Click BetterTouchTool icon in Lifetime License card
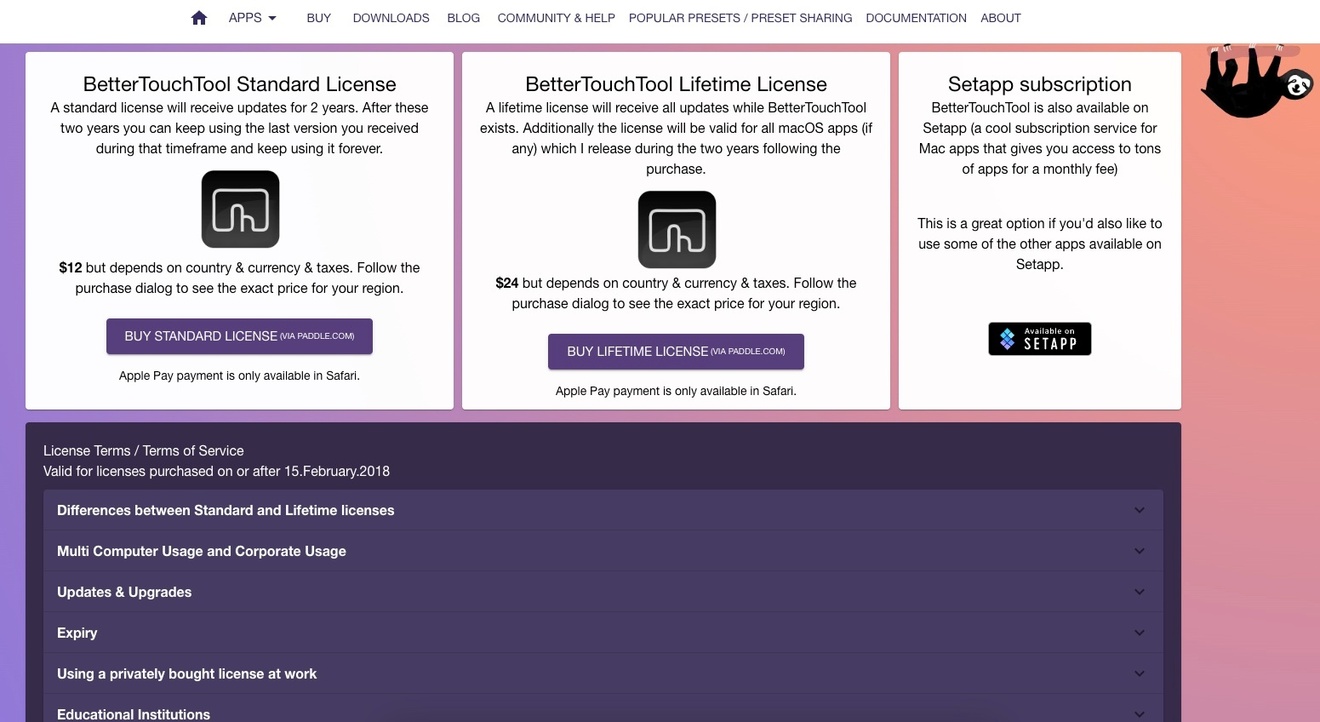The image size is (1320, 722). point(677,229)
